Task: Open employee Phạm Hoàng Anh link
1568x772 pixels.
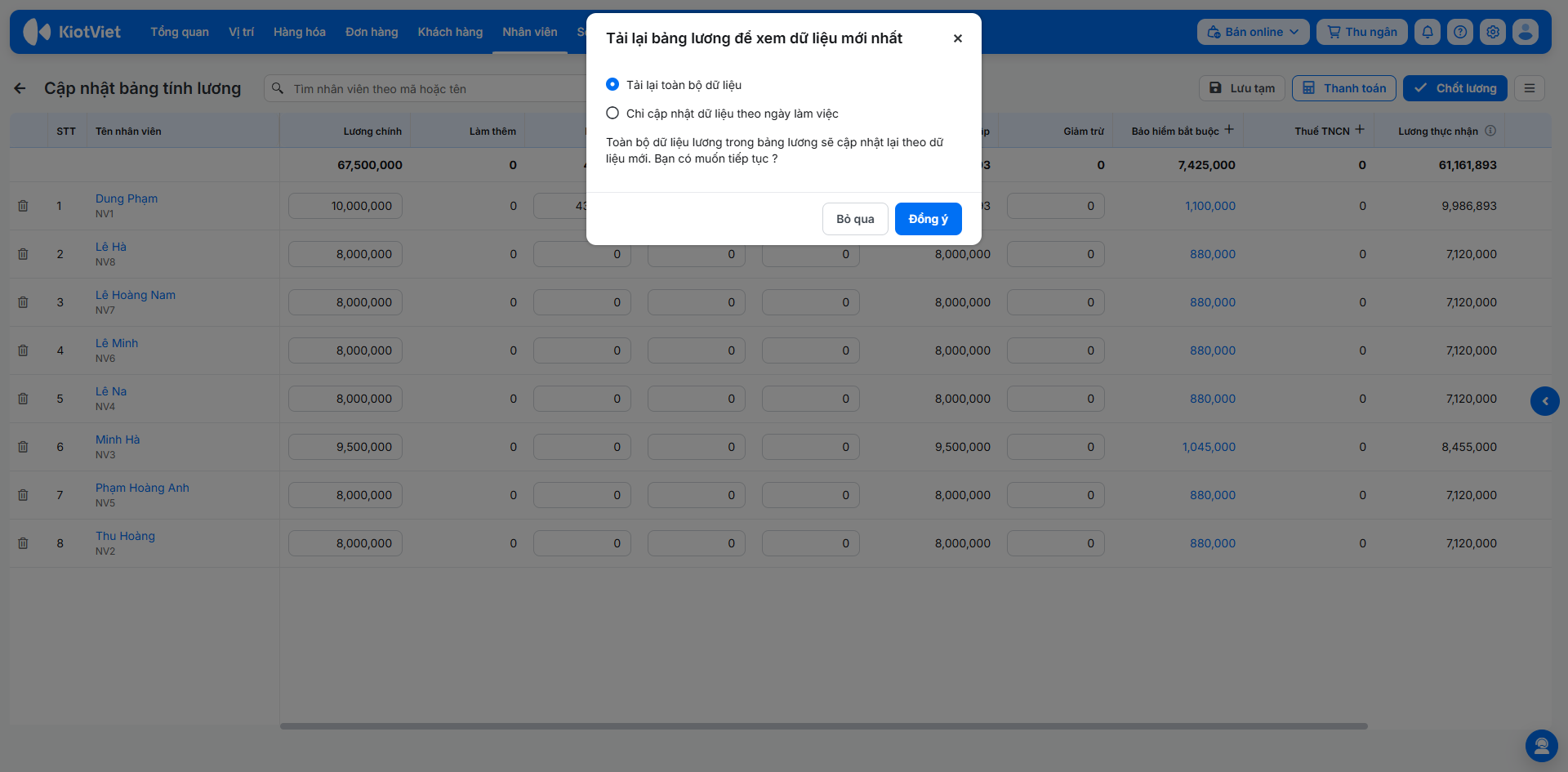Action: click(x=142, y=488)
